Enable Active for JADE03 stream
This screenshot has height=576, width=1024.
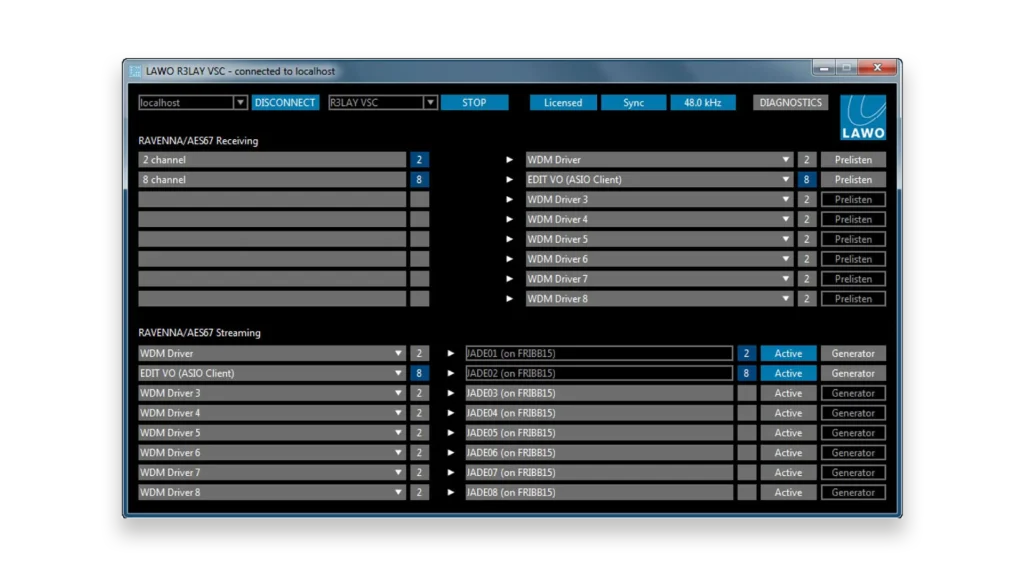(788, 393)
